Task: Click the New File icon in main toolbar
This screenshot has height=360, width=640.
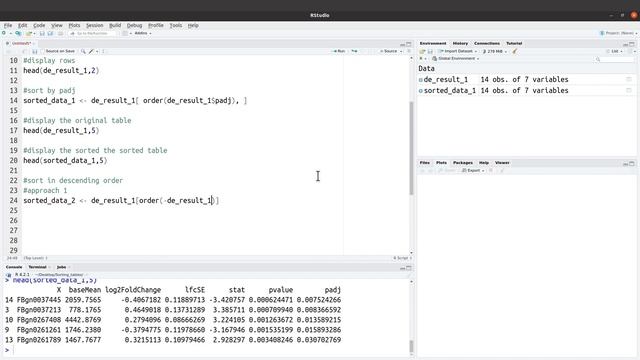Action: [x=4, y=33]
